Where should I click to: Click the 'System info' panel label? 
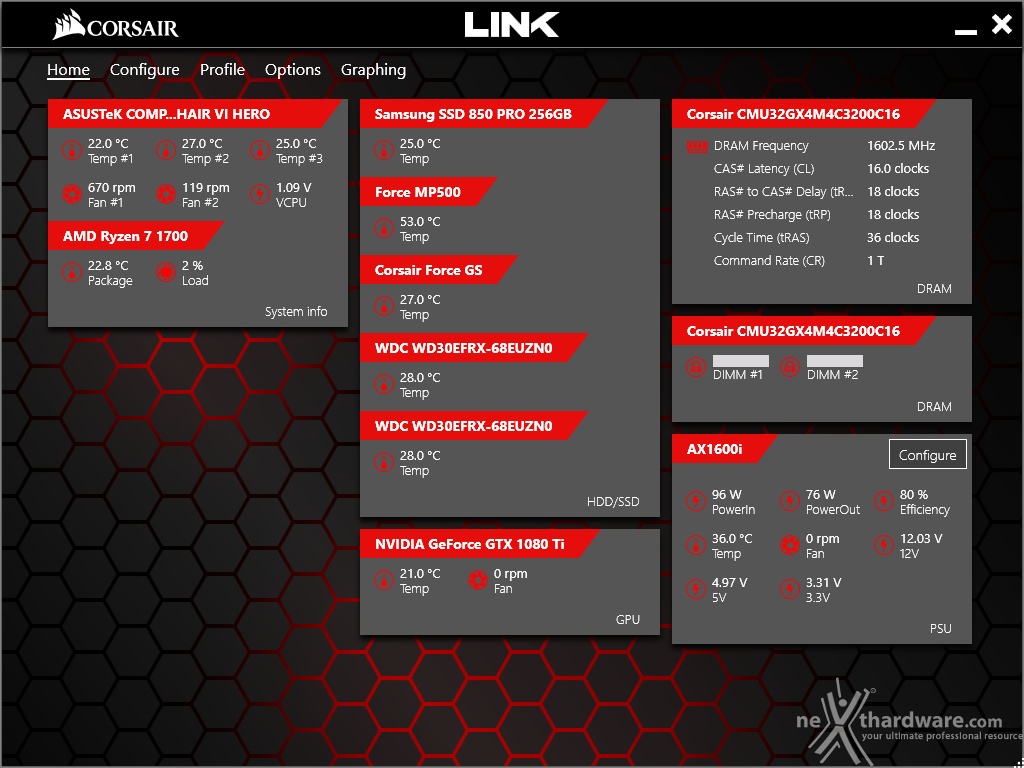296,312
